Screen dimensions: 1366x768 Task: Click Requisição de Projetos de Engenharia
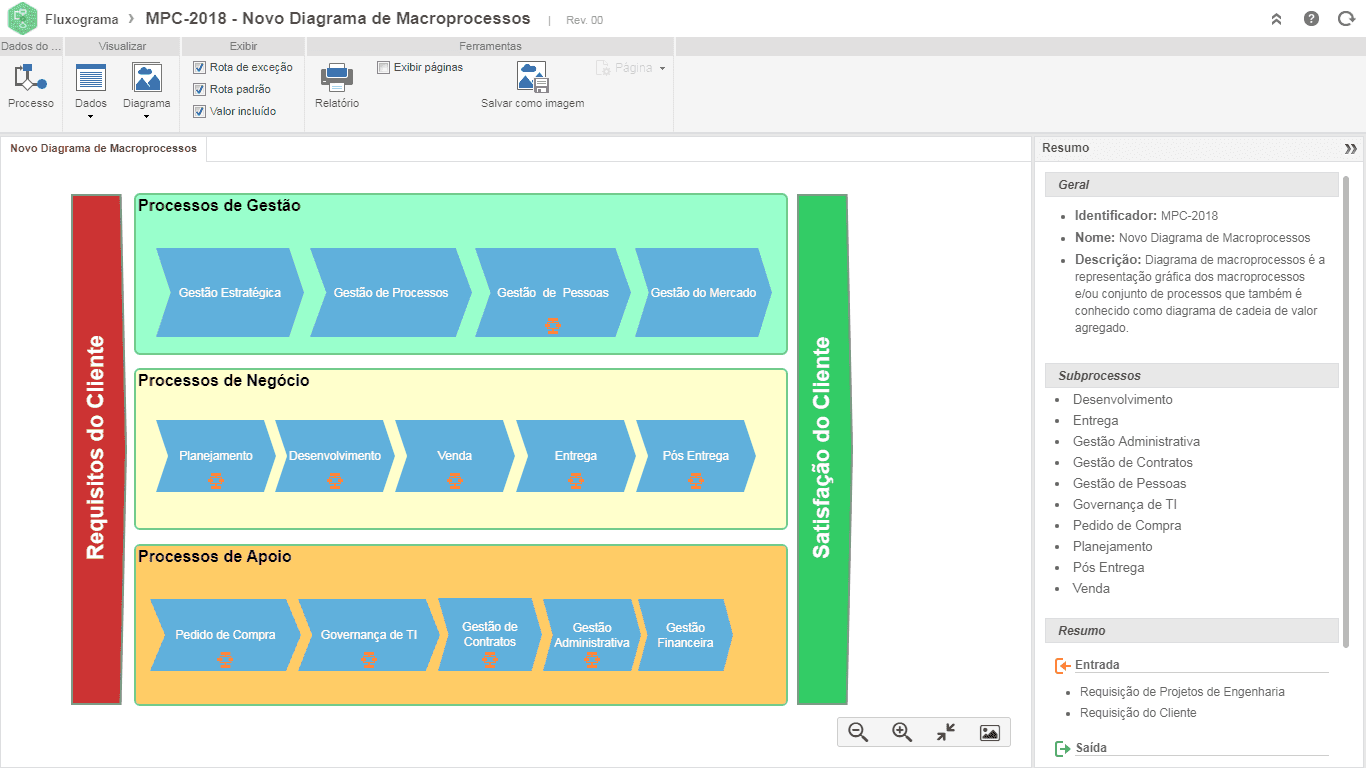pos(1182,692)
